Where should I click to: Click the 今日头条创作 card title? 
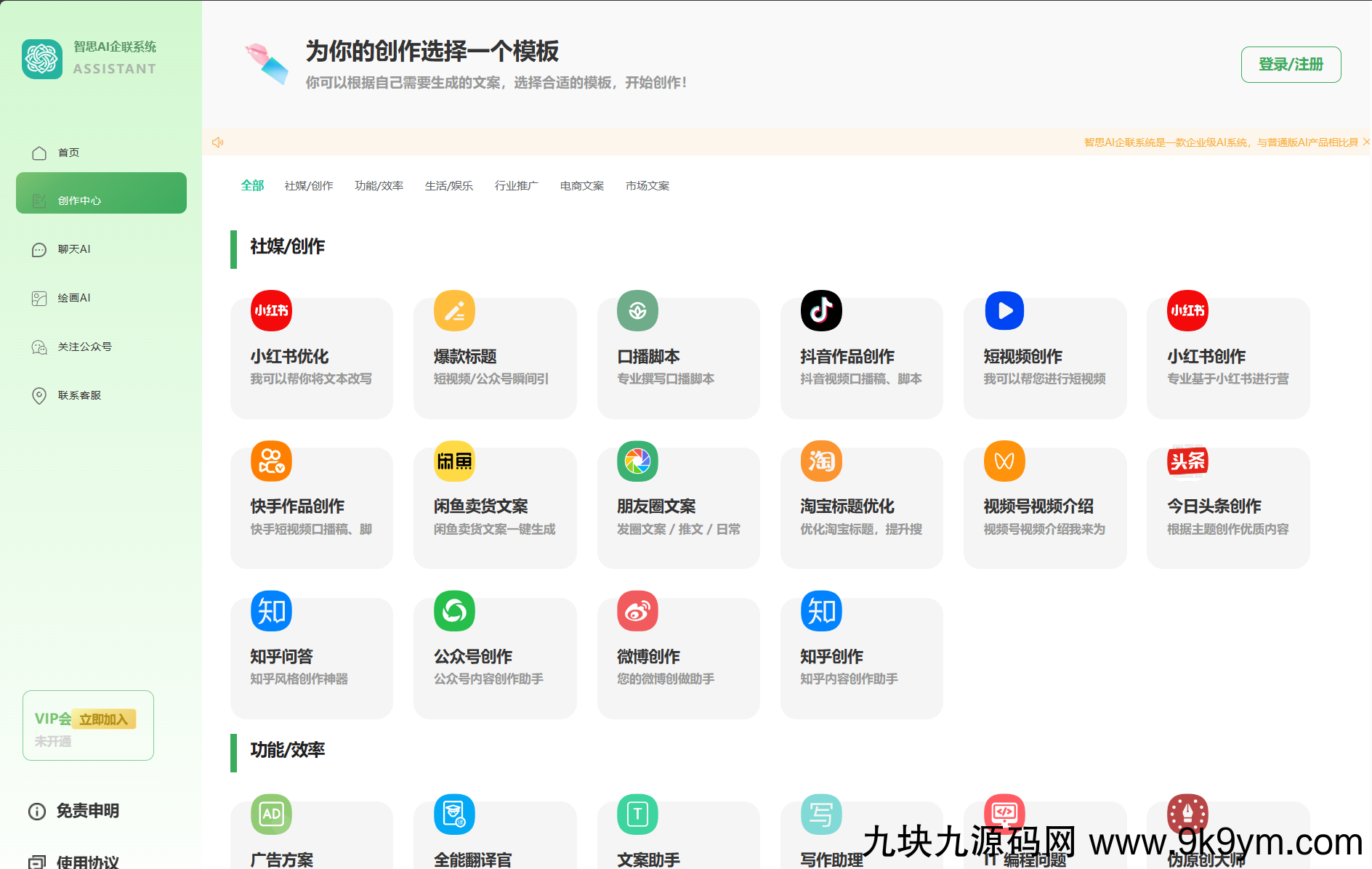coord(1214,506)
